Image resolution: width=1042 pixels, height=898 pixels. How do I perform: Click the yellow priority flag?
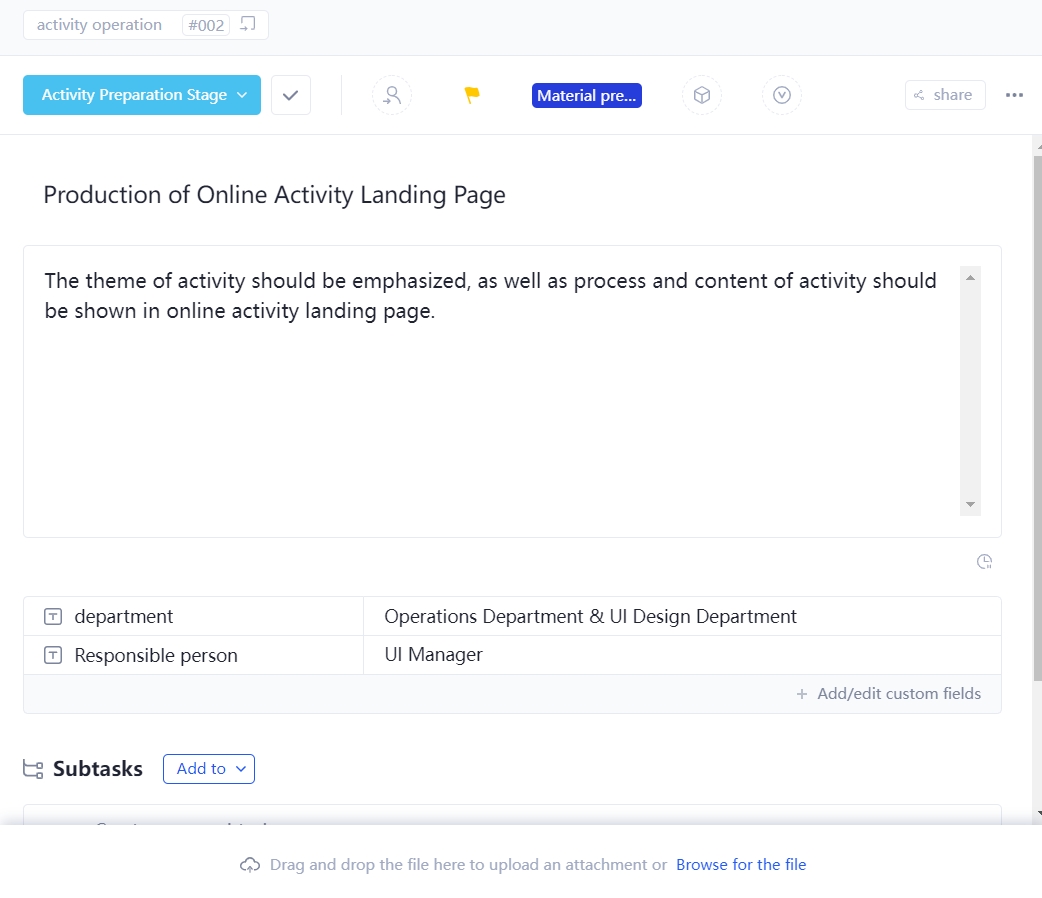[472, 95]
